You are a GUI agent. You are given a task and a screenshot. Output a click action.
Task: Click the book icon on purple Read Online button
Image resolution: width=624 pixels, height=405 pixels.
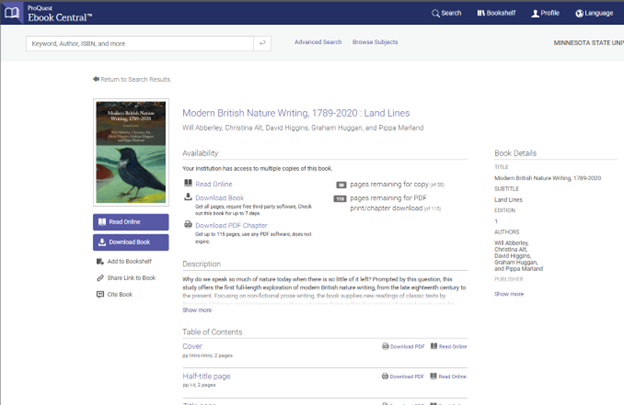tap(102, 222)
